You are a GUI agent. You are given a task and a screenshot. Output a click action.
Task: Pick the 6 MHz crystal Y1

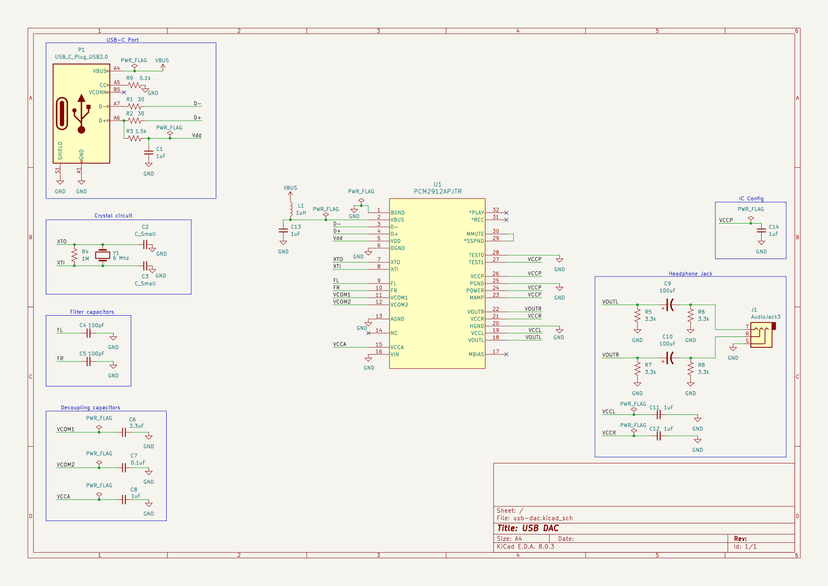[102, 254]
